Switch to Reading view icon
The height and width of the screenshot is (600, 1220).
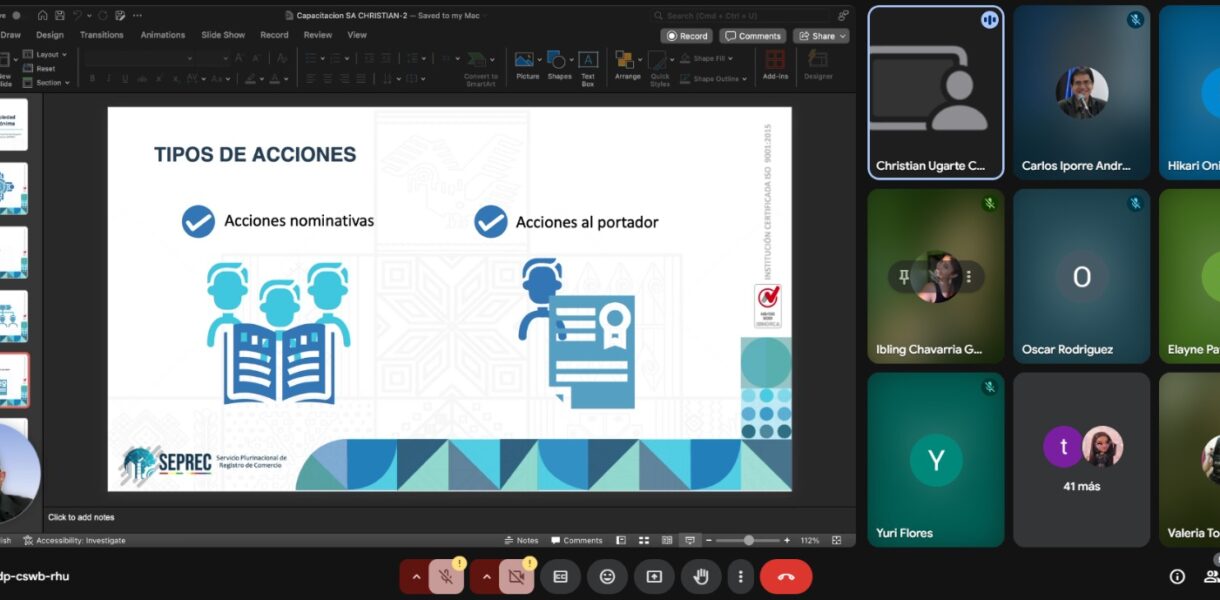667,540
